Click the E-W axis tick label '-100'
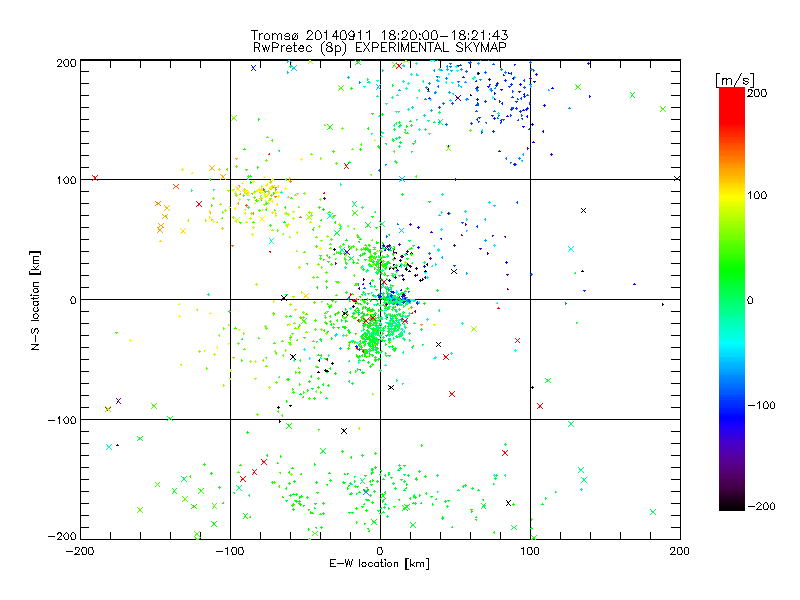Image resolution: width=800 pixels, height=600 pixels. [230, 551]
